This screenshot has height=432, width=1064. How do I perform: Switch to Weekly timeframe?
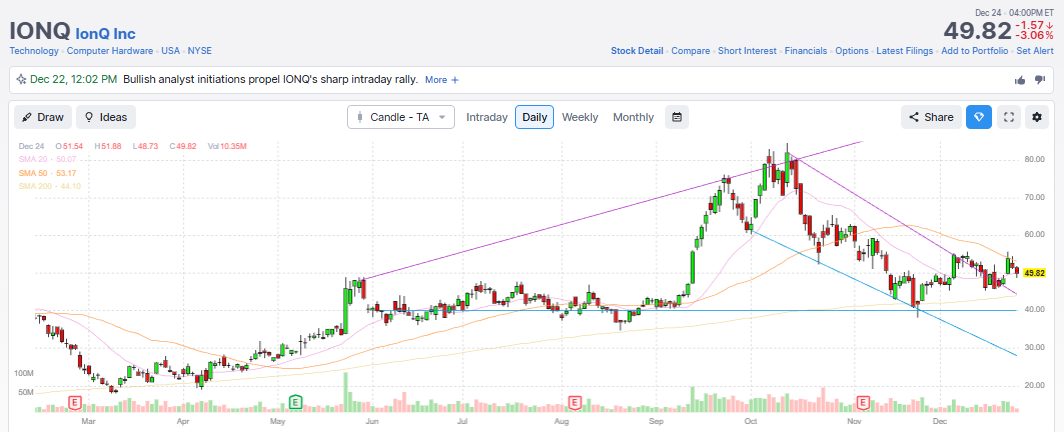click(580, 117)
